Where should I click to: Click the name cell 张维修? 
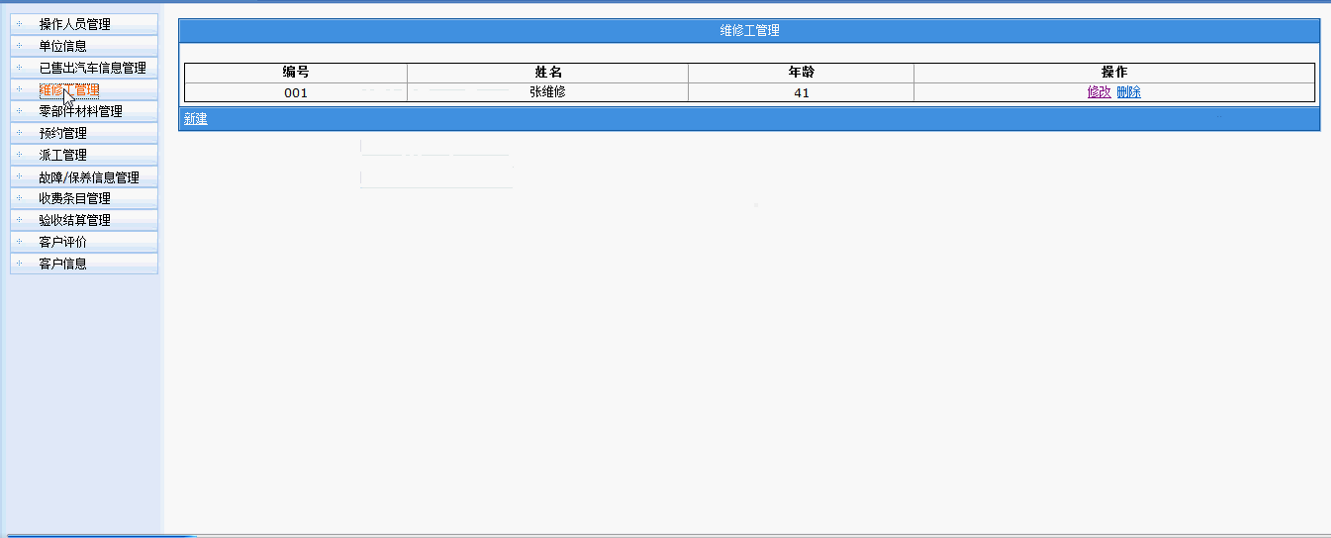click(548, 92)
